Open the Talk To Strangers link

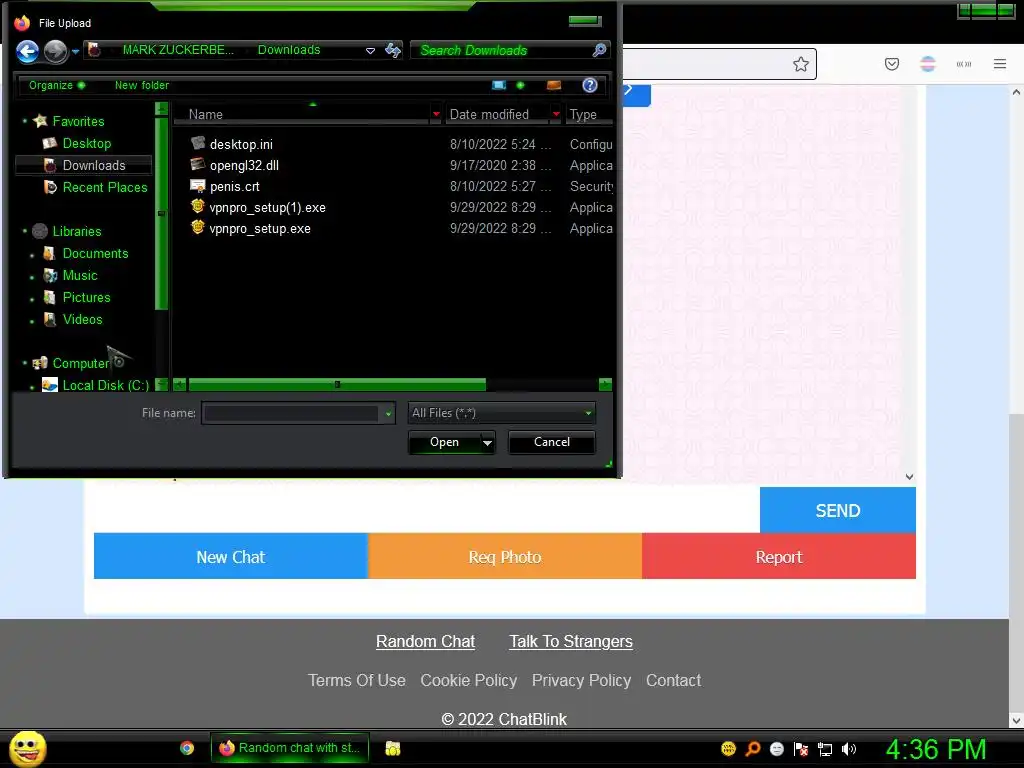tap(571, 641)
